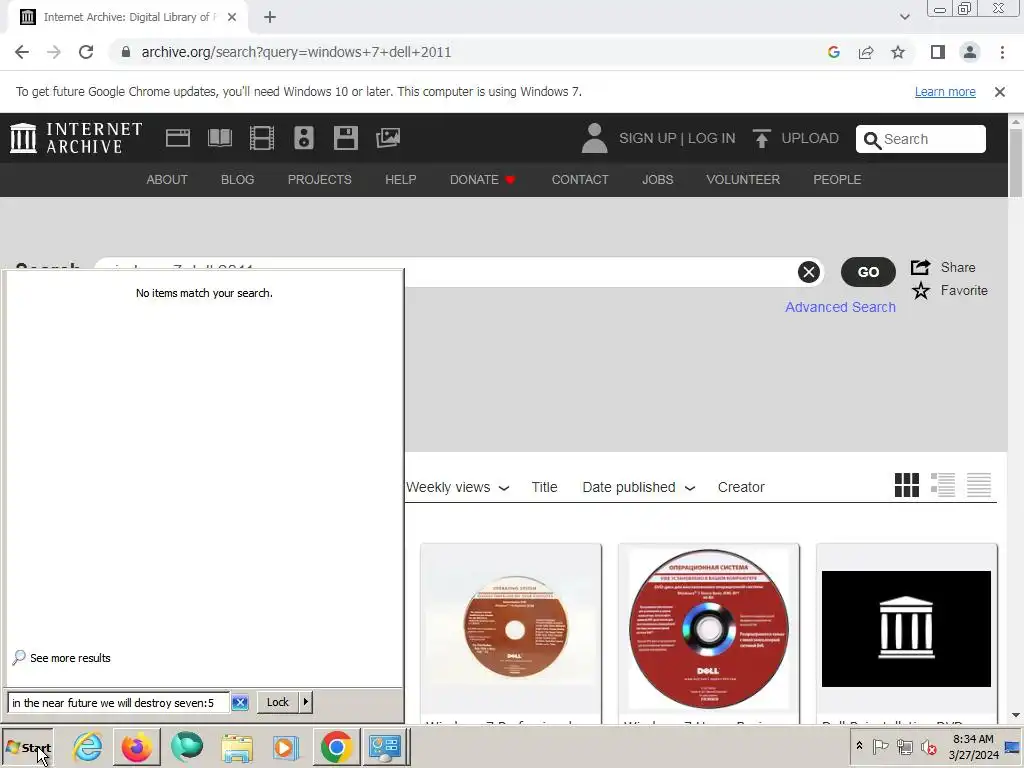Open the Chrome side panel
The height and width of the screenshot is (768, 1024).
tap(938, 52)
